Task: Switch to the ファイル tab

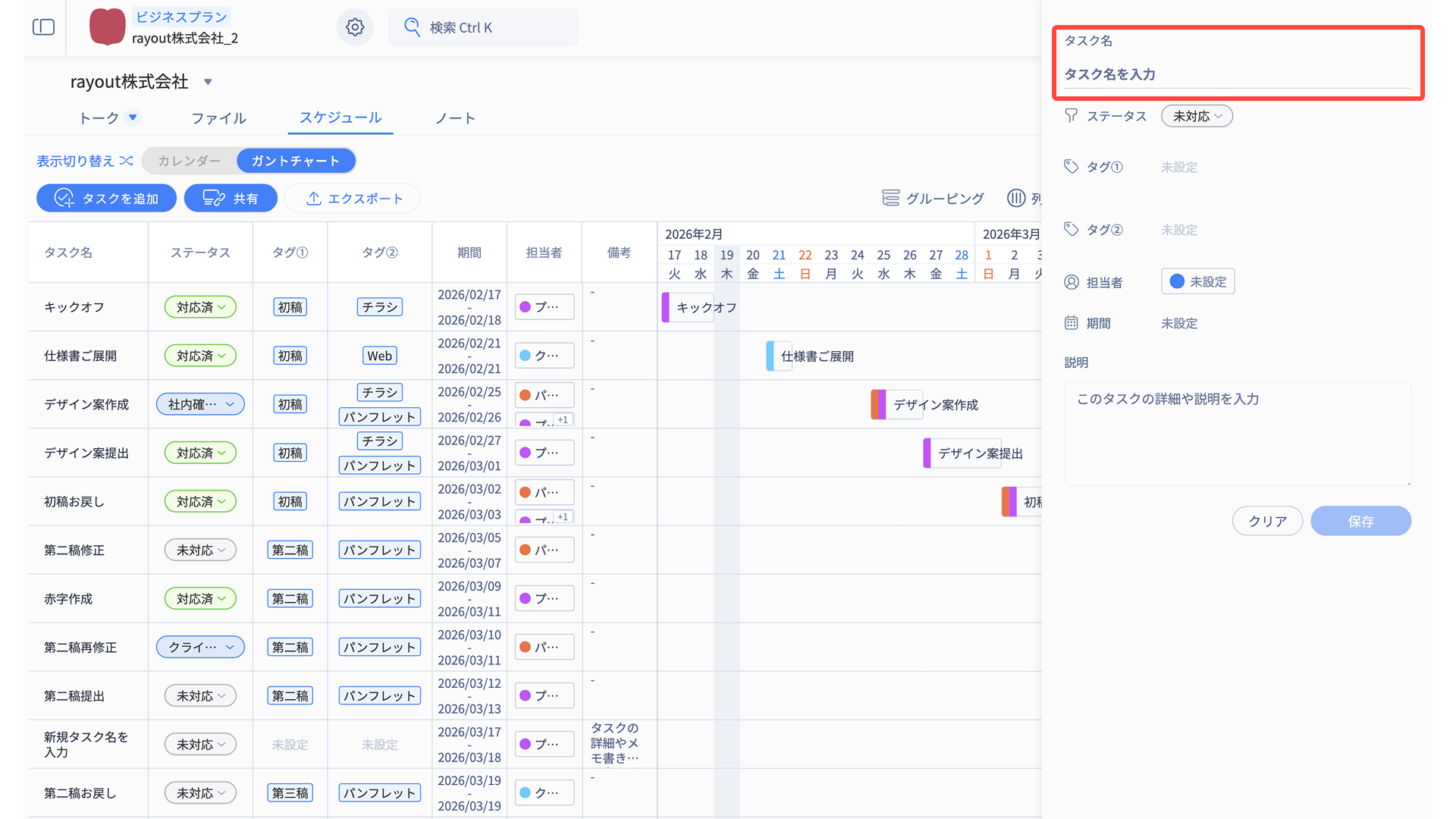Action: 218,118
